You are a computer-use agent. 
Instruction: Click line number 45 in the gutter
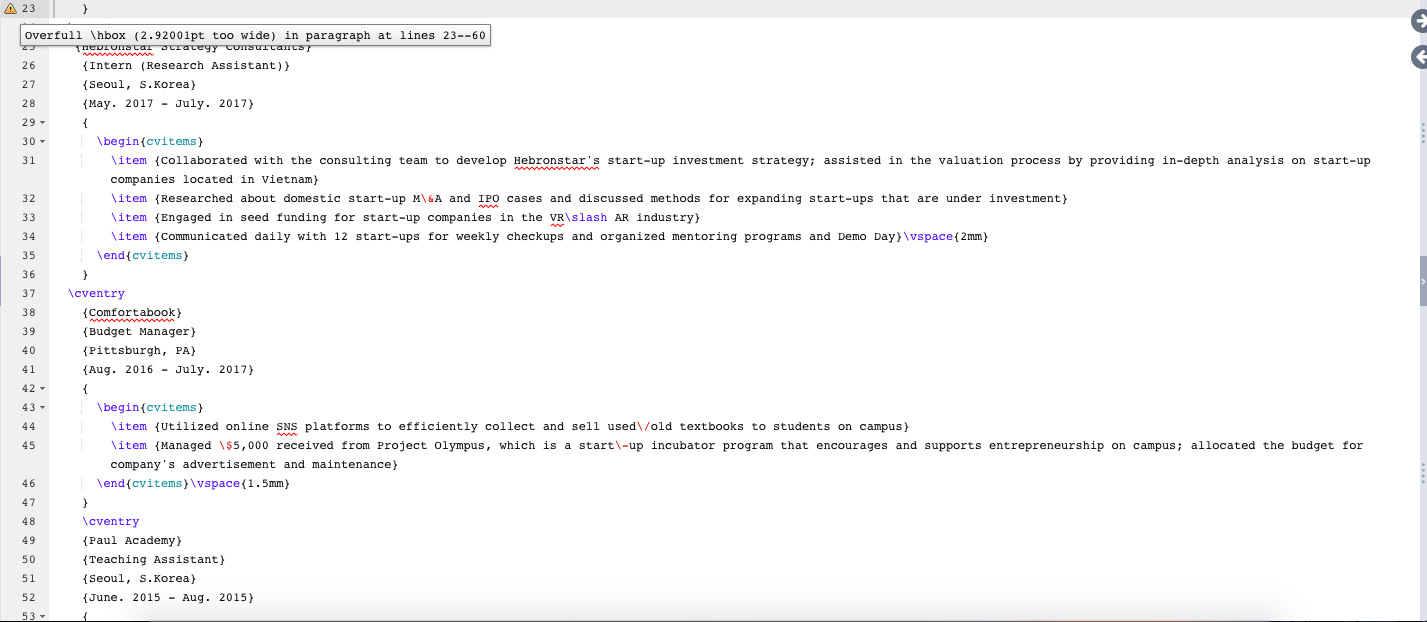pyautogui.click(x=28, y=446)
